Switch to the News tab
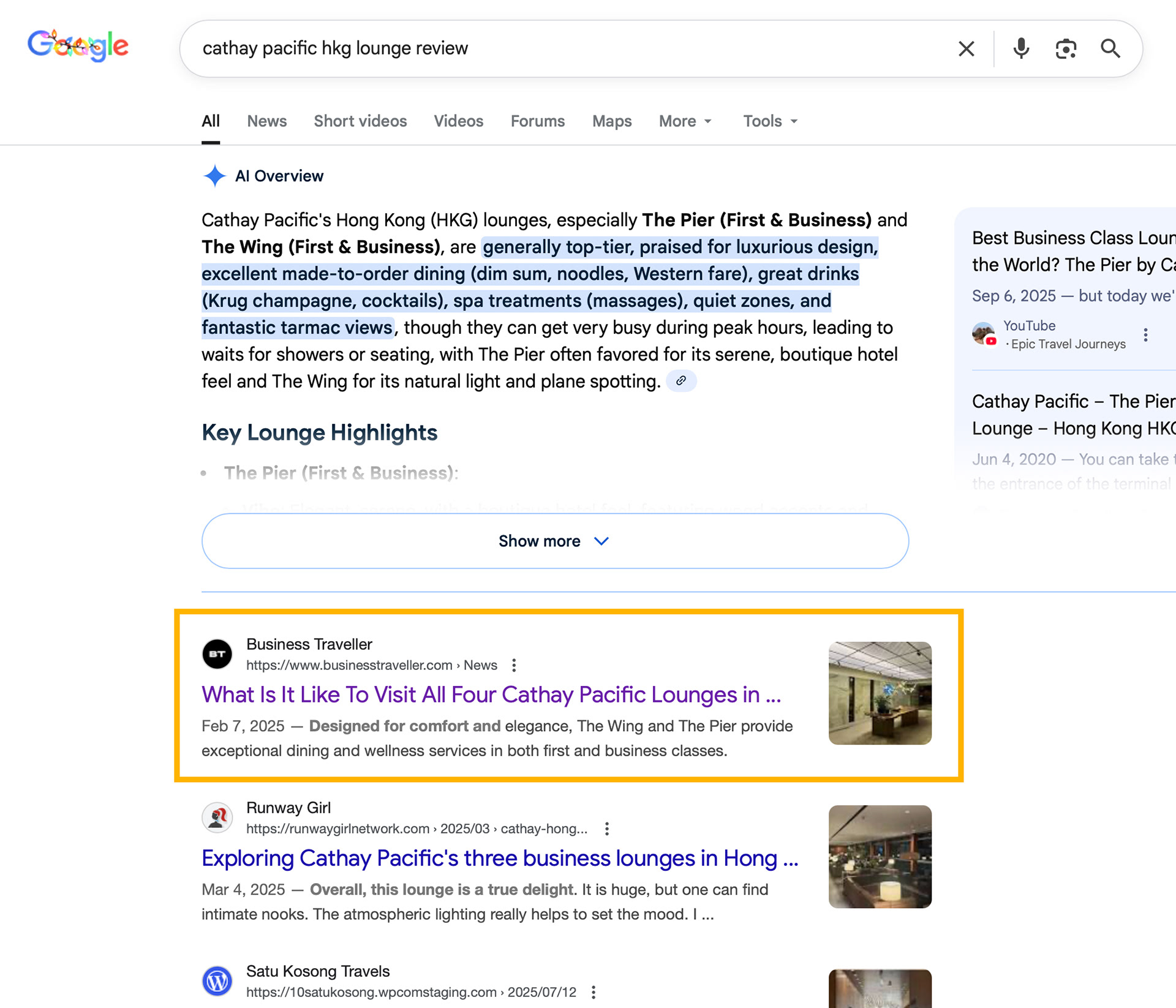This screenshot has width=1176, height=1008. 266,121
